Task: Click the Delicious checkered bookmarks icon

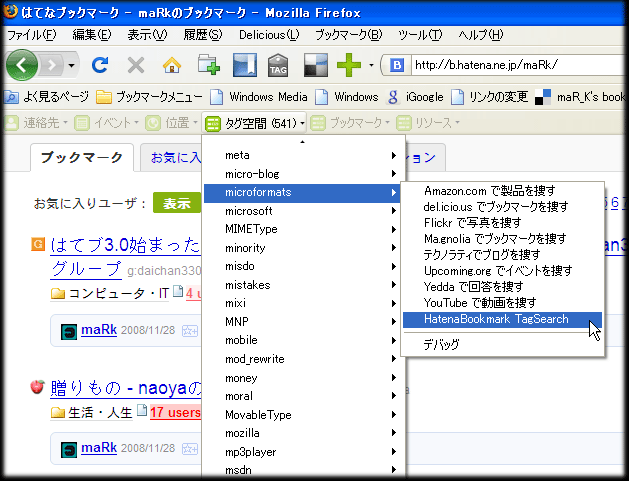Action: pos(314,66)
